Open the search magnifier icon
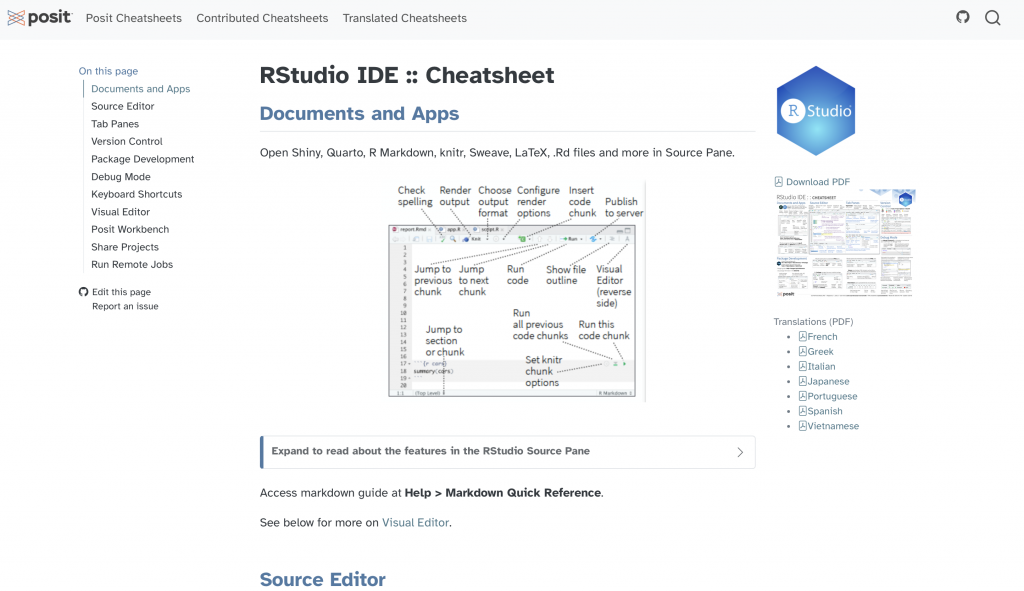The height and width of the screenshot is (591, 1024). [x=993, y=18]
